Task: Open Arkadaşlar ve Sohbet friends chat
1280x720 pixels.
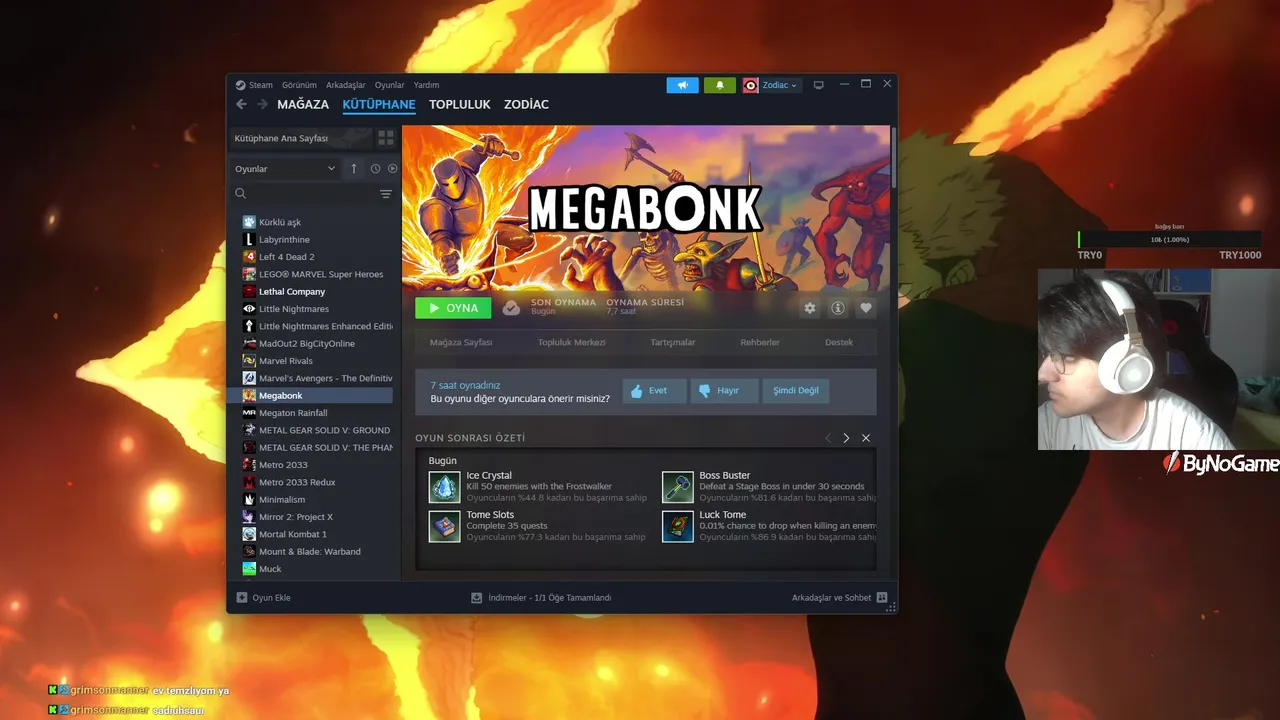Action: tap(840, 598)
